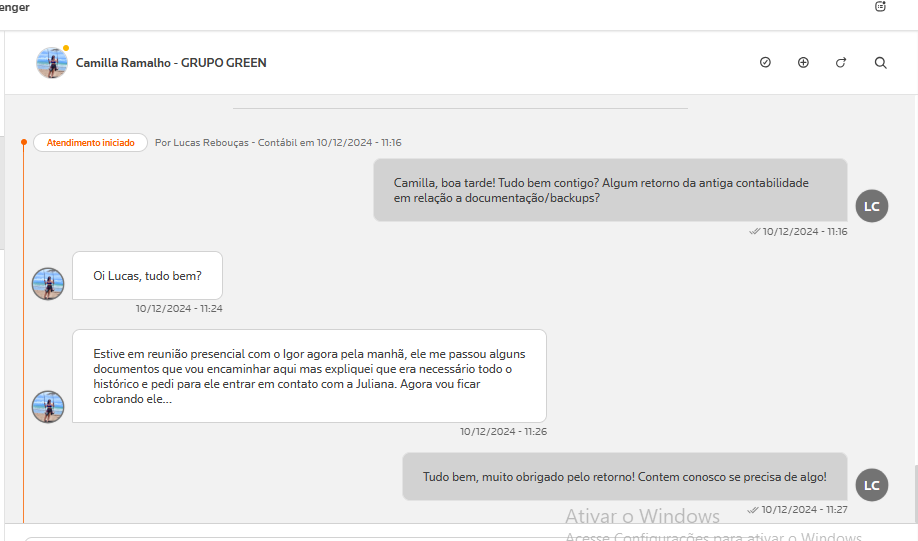Click the plus circle icon in chat header
Image resolution: width=918 pixels, height=541 pixels.
click(803, 63)
